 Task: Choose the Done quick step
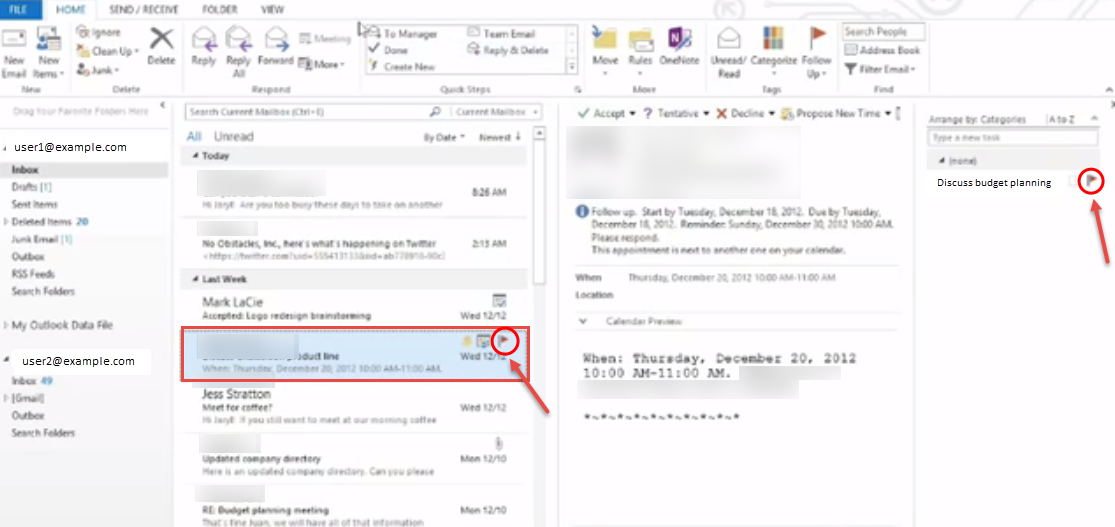pos(388,50)
